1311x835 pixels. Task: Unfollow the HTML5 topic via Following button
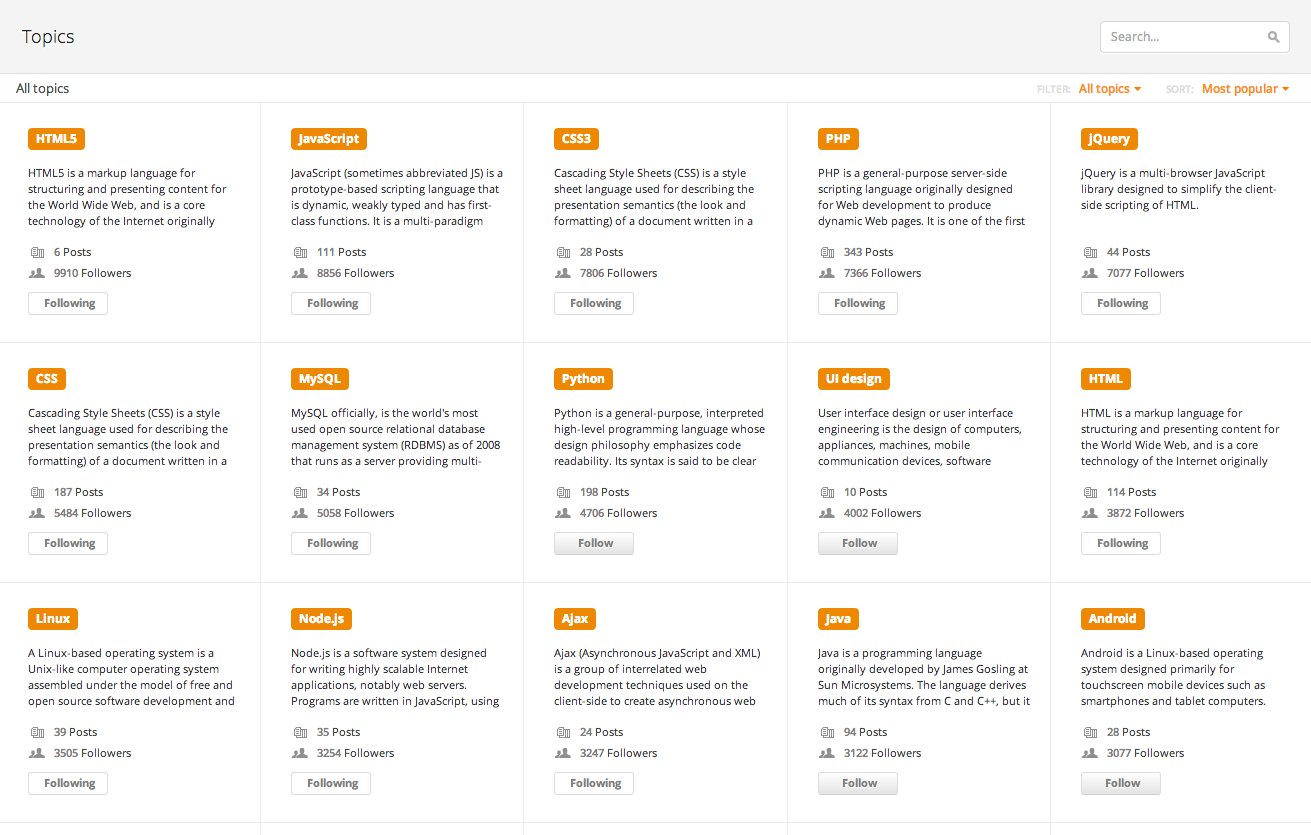pos(68,303)
